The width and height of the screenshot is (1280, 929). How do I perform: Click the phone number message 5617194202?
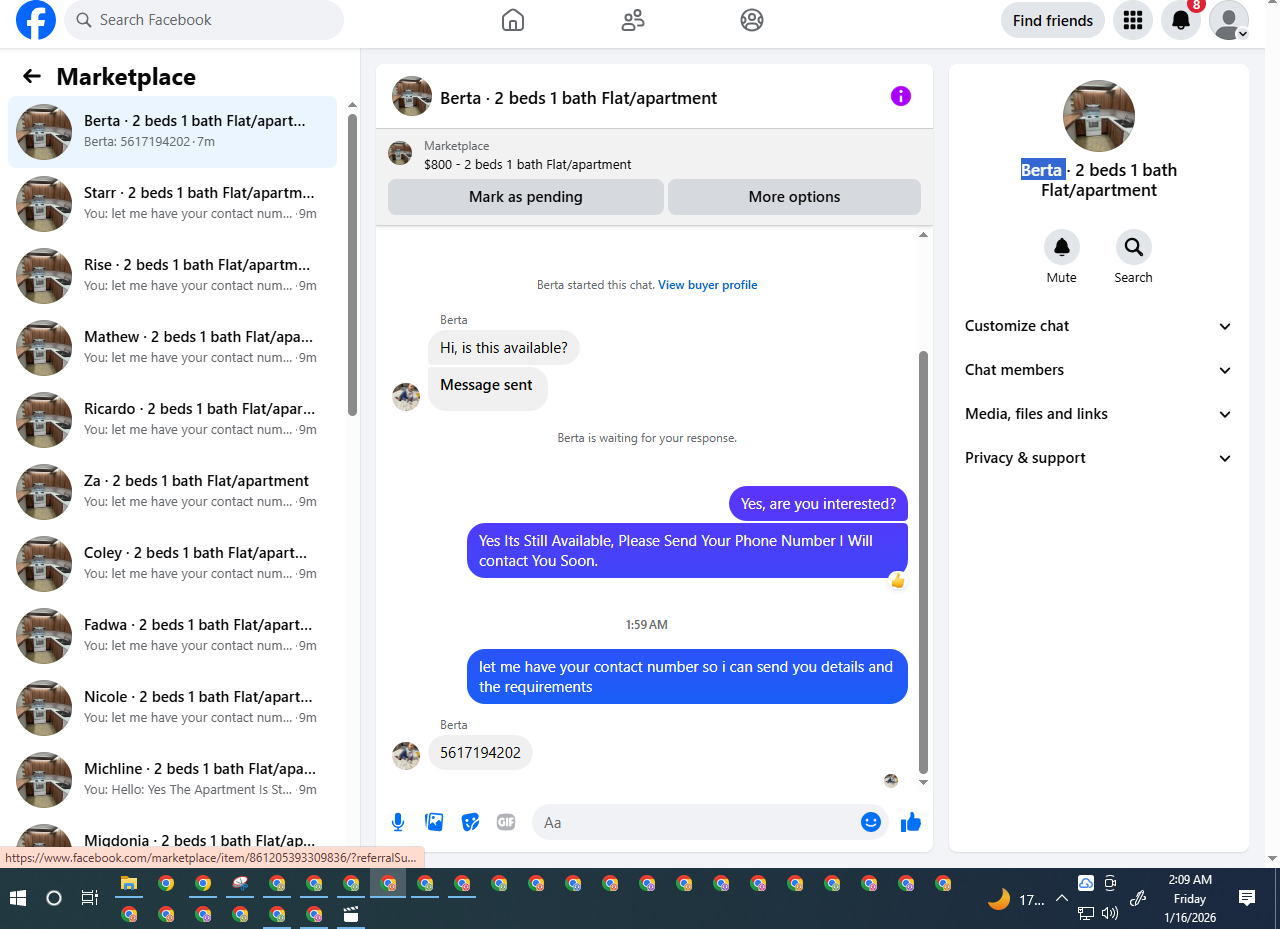coord(480,753)
